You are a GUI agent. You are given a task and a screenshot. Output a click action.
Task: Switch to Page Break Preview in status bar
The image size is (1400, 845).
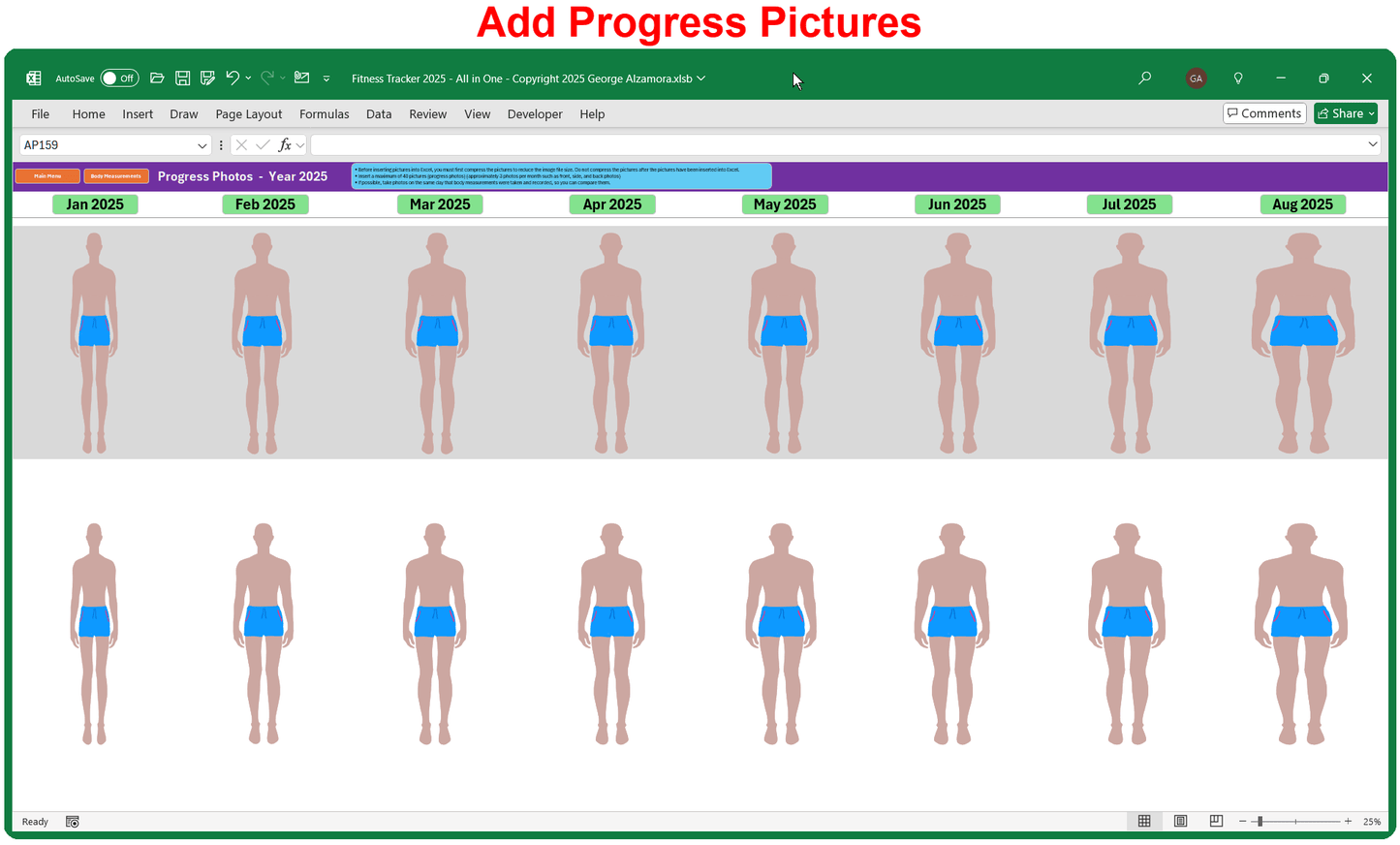[x=1216, y=822]
